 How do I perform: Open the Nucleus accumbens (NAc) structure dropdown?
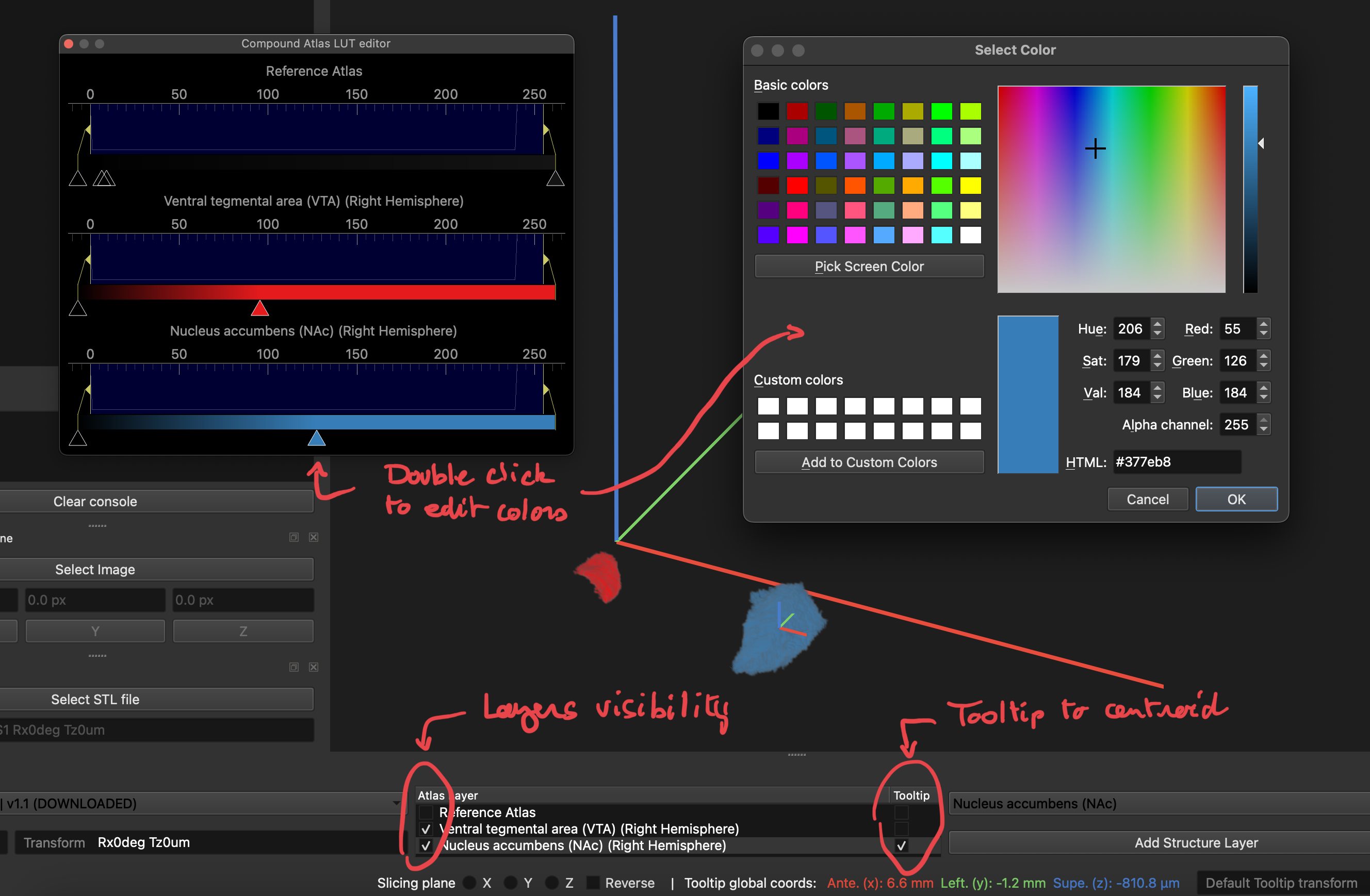(x=1159, y=803)
